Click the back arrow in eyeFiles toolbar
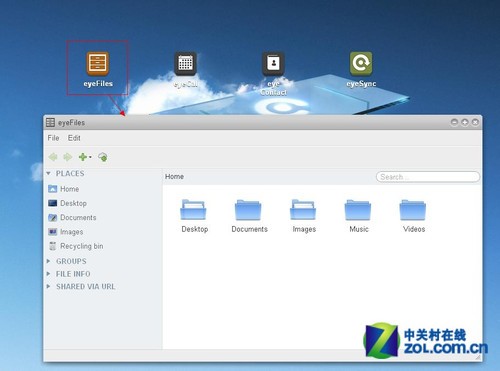Screen dimensions: 500x371 click(x=53, y=157)
